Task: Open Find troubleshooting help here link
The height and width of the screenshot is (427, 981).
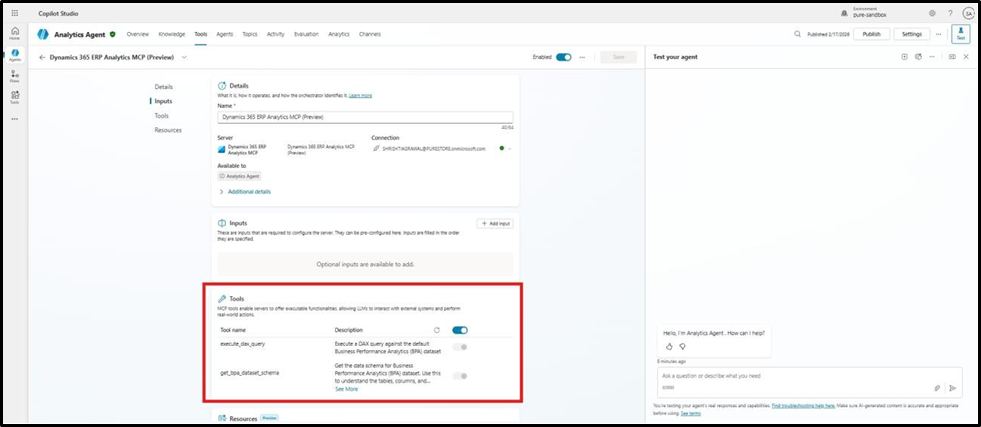Action: click(x=803, y=406)
